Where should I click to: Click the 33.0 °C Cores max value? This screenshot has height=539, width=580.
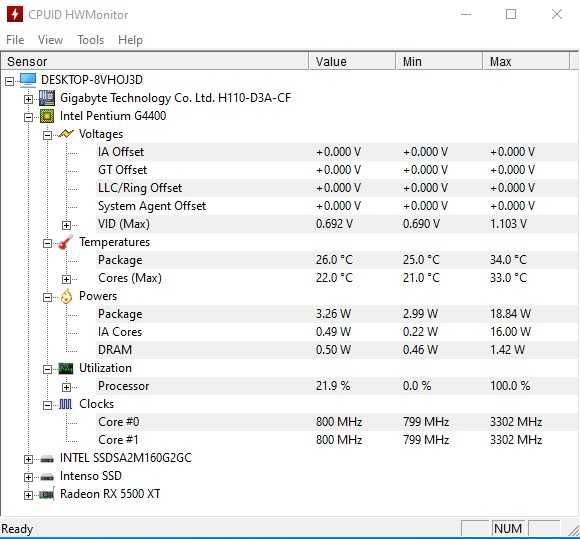tap(509, 278)
